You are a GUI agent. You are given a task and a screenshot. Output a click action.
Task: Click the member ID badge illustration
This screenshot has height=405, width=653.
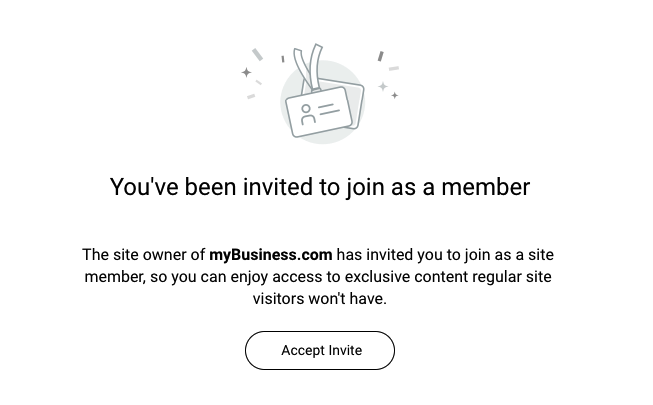318,110
